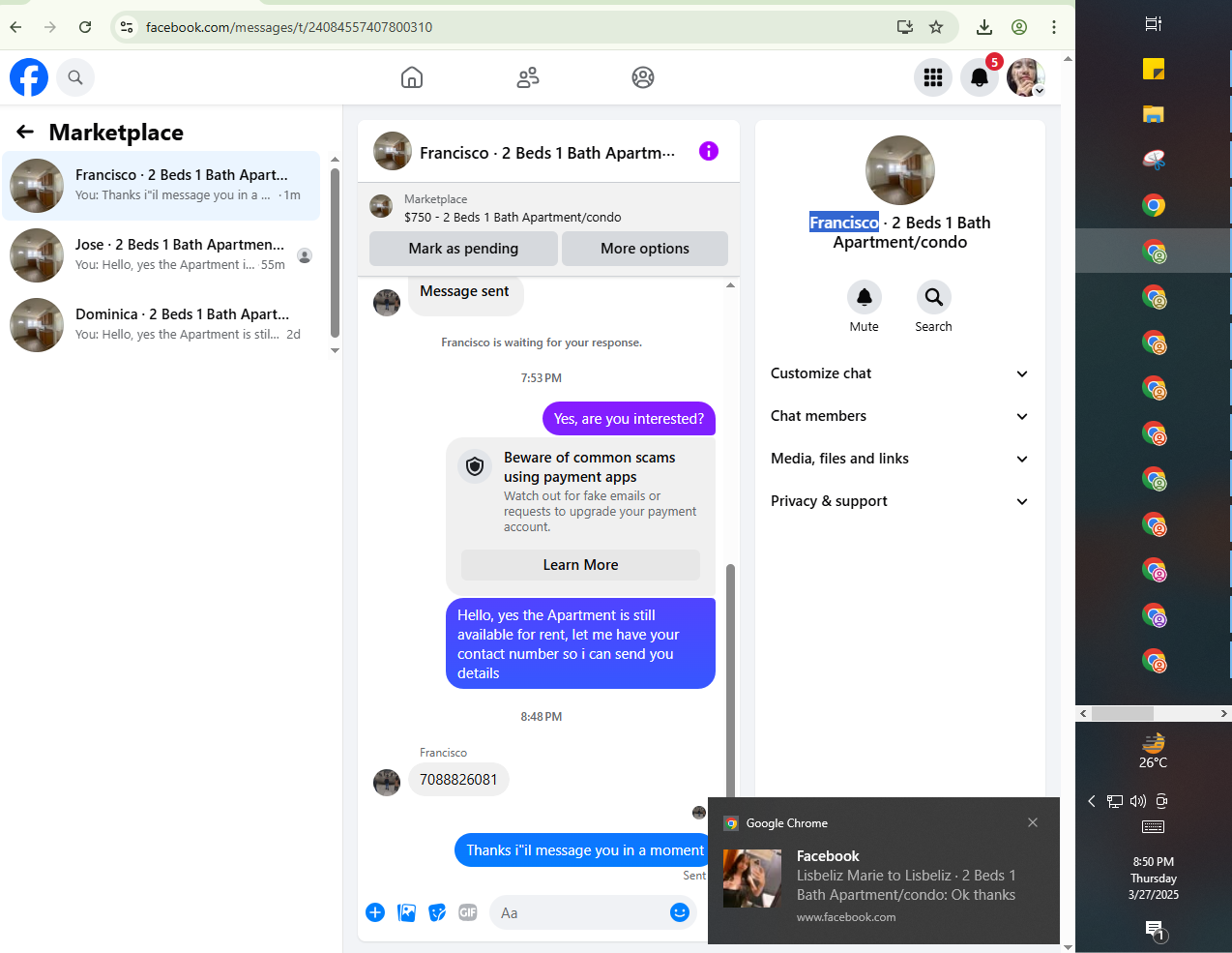Bookmark this page with the star icon
1232x953 pixels.
[936, 27]
